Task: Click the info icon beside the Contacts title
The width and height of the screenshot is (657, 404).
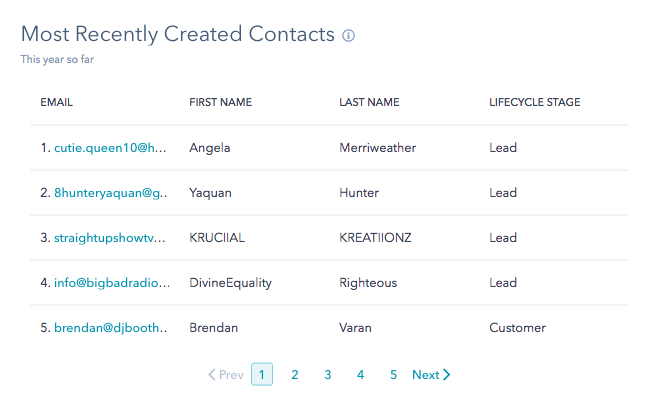Action: 348,36
